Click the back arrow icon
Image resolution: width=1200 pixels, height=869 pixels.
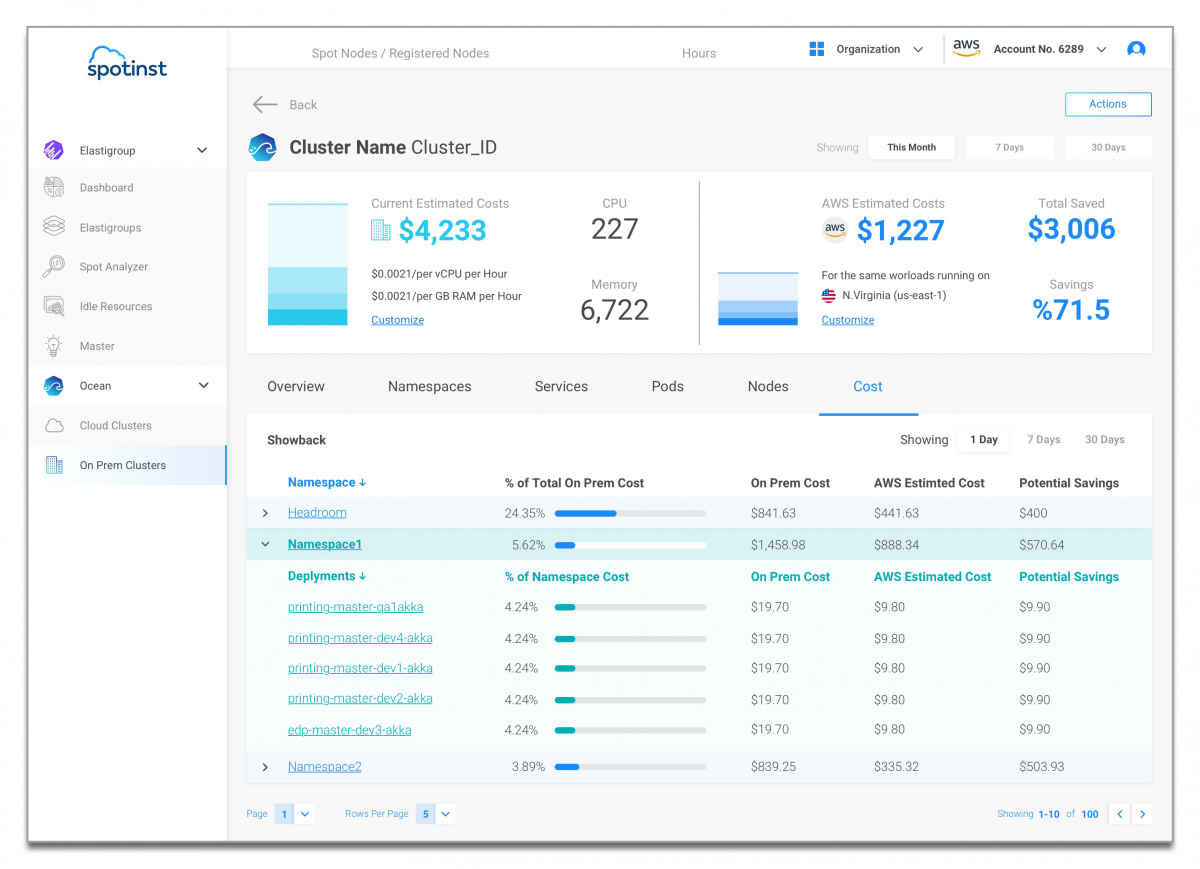[265, 104]
